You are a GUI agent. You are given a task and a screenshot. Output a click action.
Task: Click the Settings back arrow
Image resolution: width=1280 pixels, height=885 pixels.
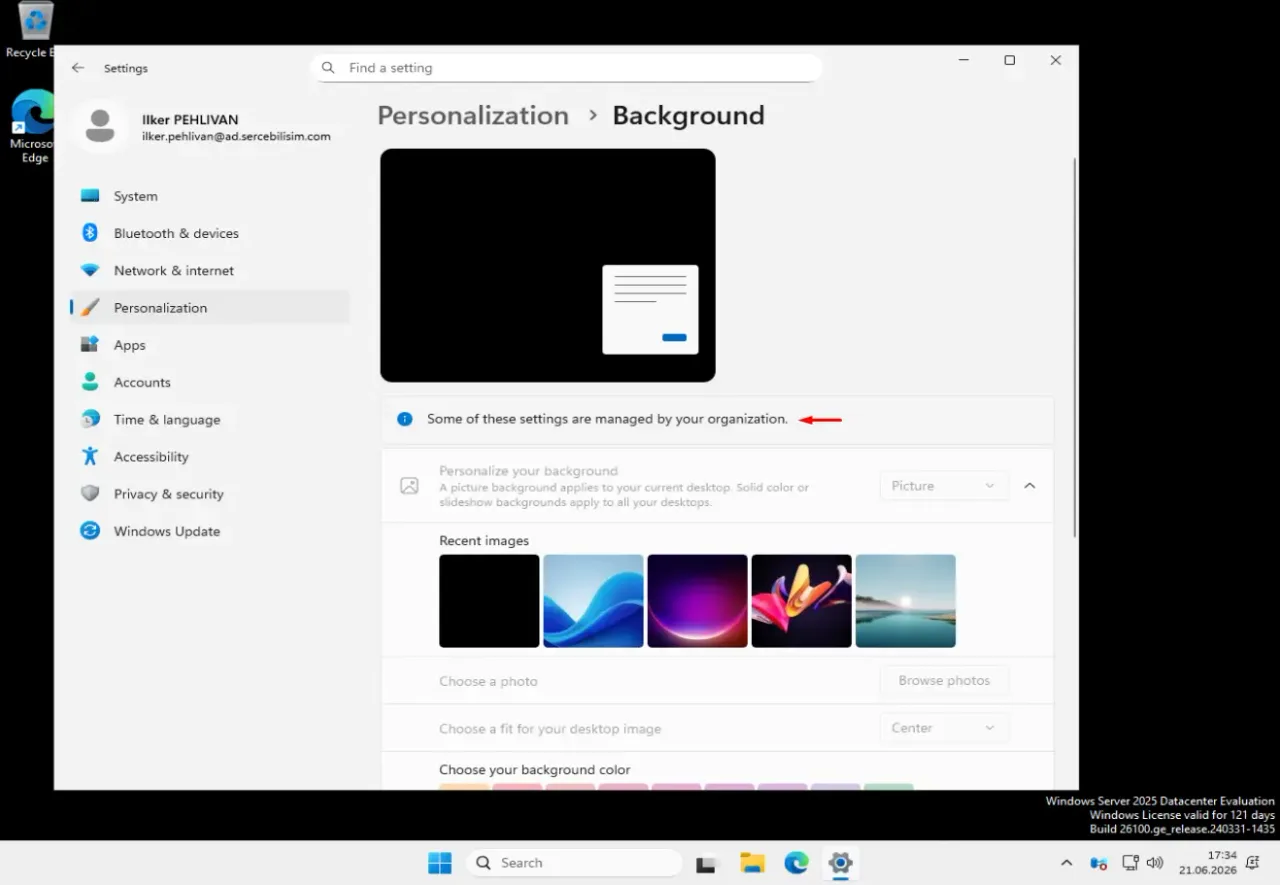(78, 68)
